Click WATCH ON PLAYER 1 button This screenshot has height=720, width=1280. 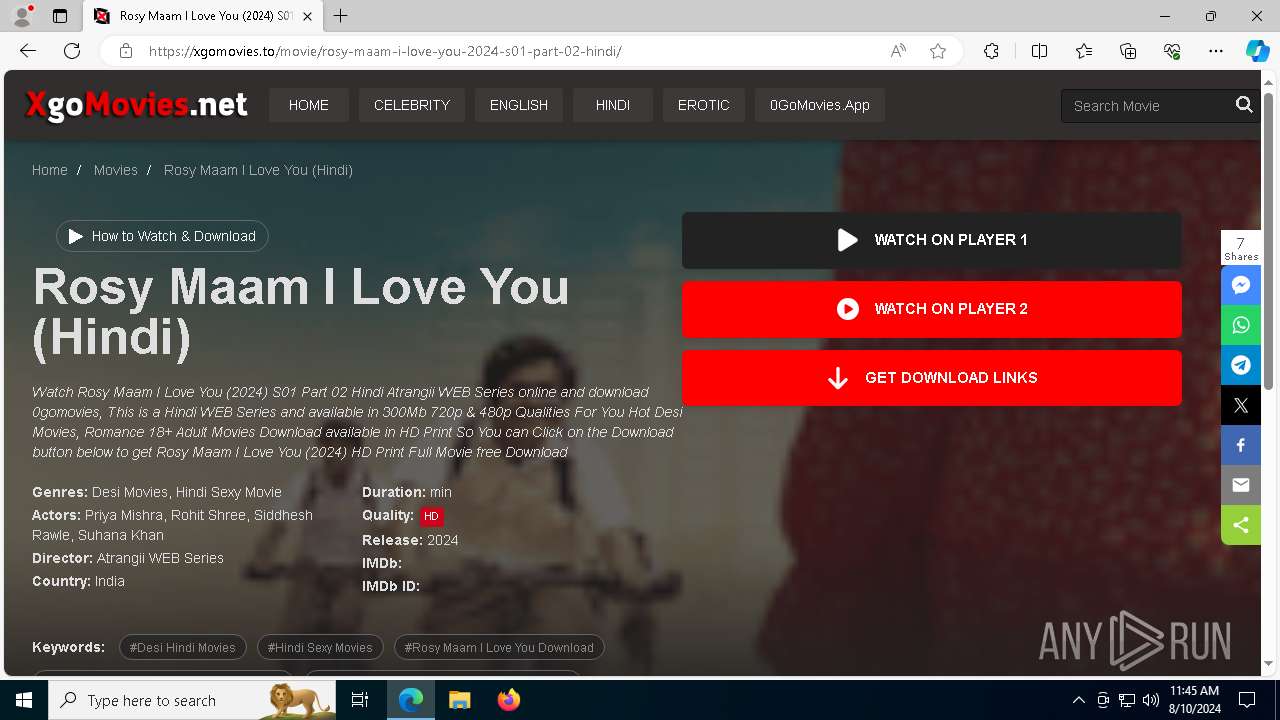pos(932,240)
